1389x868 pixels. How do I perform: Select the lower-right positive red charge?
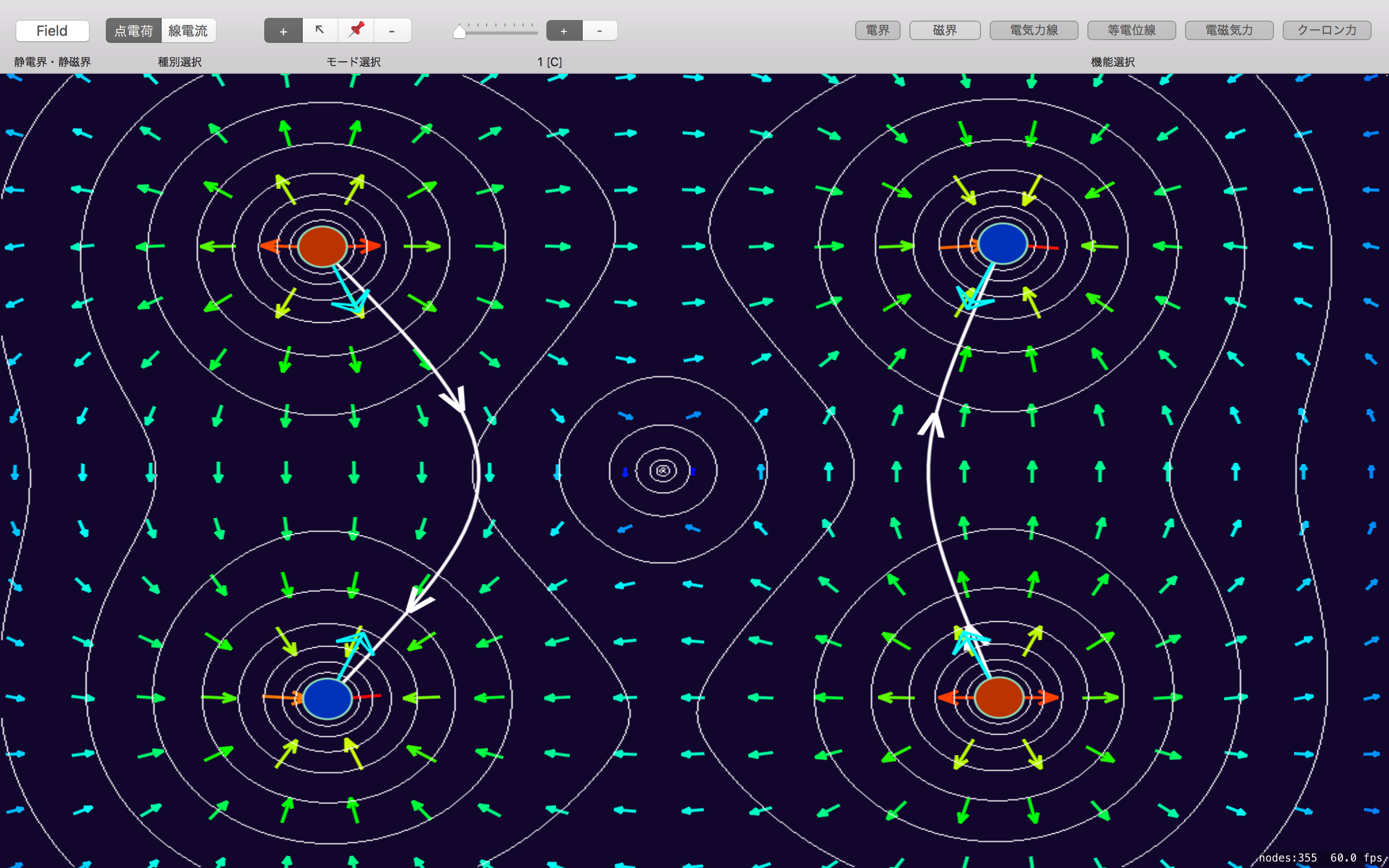(999, 698)
